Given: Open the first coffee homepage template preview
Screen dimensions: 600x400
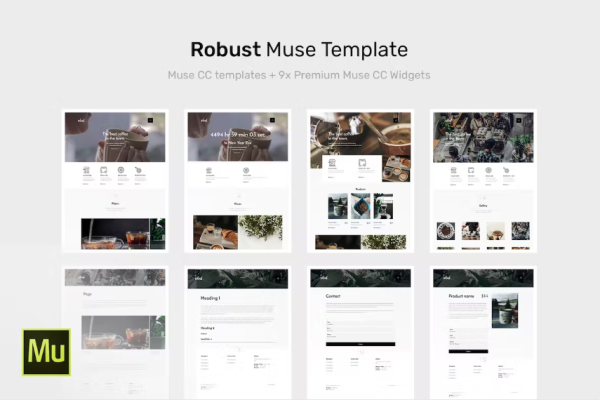Looking at the screenshot, I should pyautogui.click(x=115, y=180).
